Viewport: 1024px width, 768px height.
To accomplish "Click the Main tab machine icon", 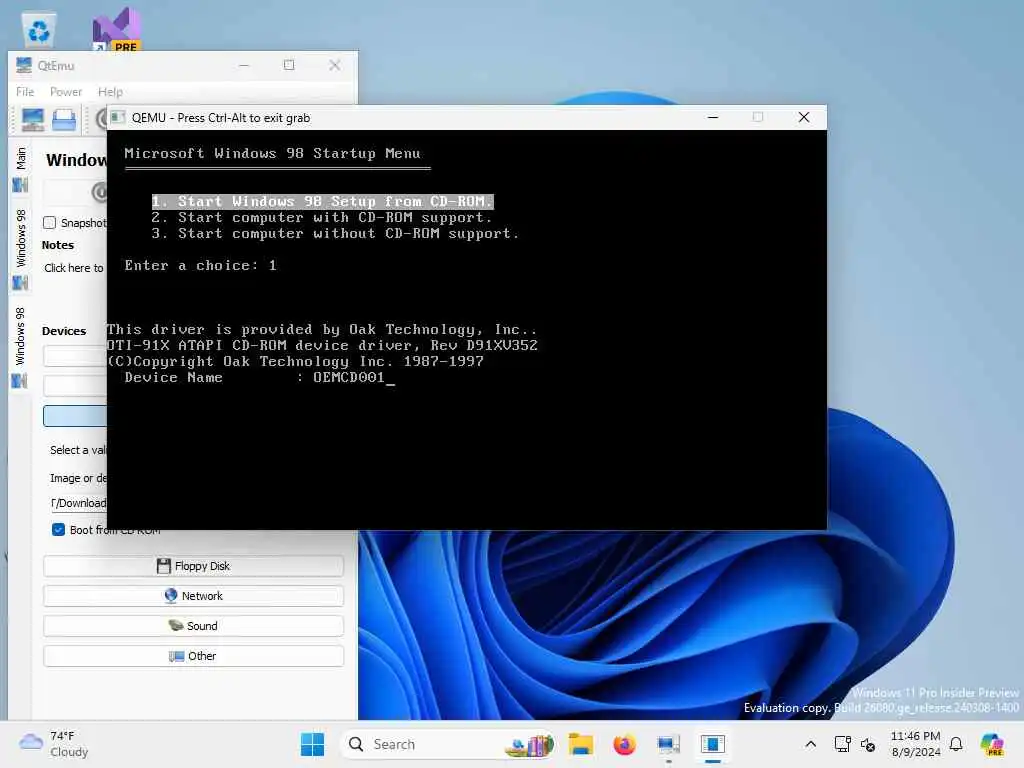I will point(21,185).
